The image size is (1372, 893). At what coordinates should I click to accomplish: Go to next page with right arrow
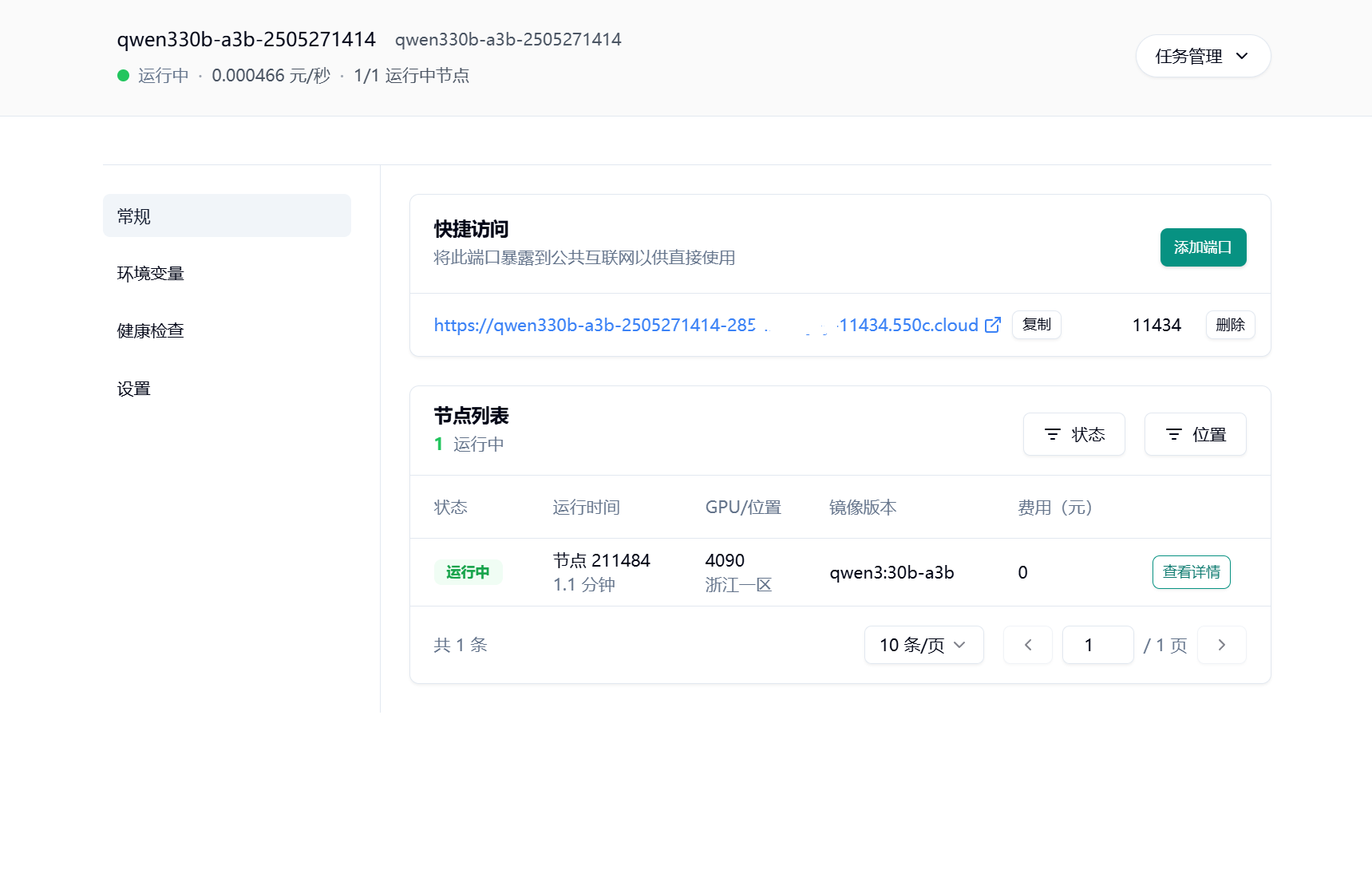(1221, 645)
